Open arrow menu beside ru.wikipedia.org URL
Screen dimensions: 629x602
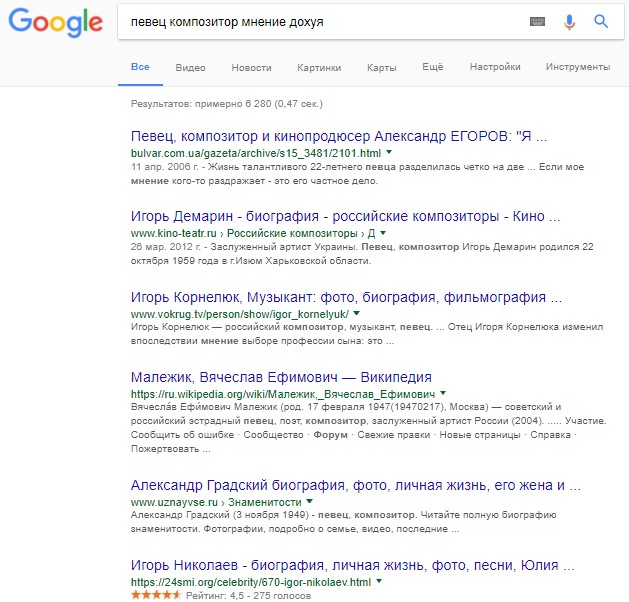443,393
